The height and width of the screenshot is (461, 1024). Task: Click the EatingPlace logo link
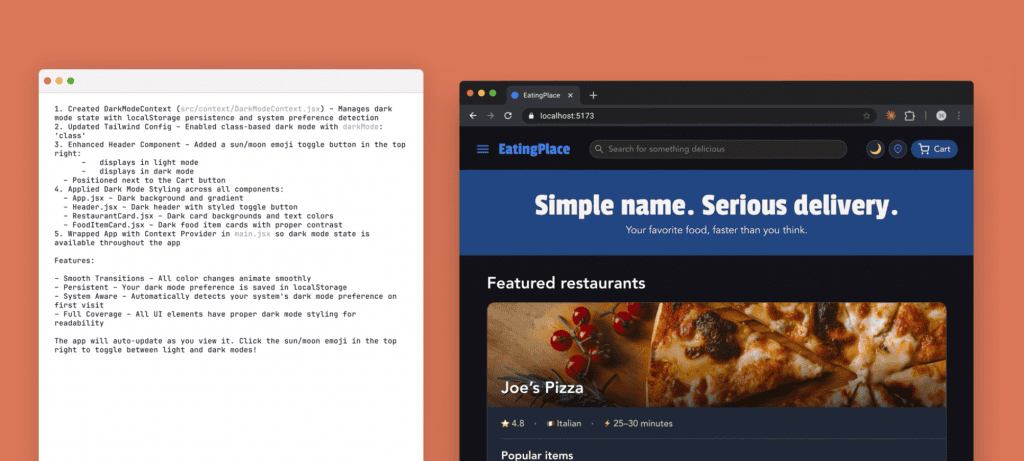(534, 150)
